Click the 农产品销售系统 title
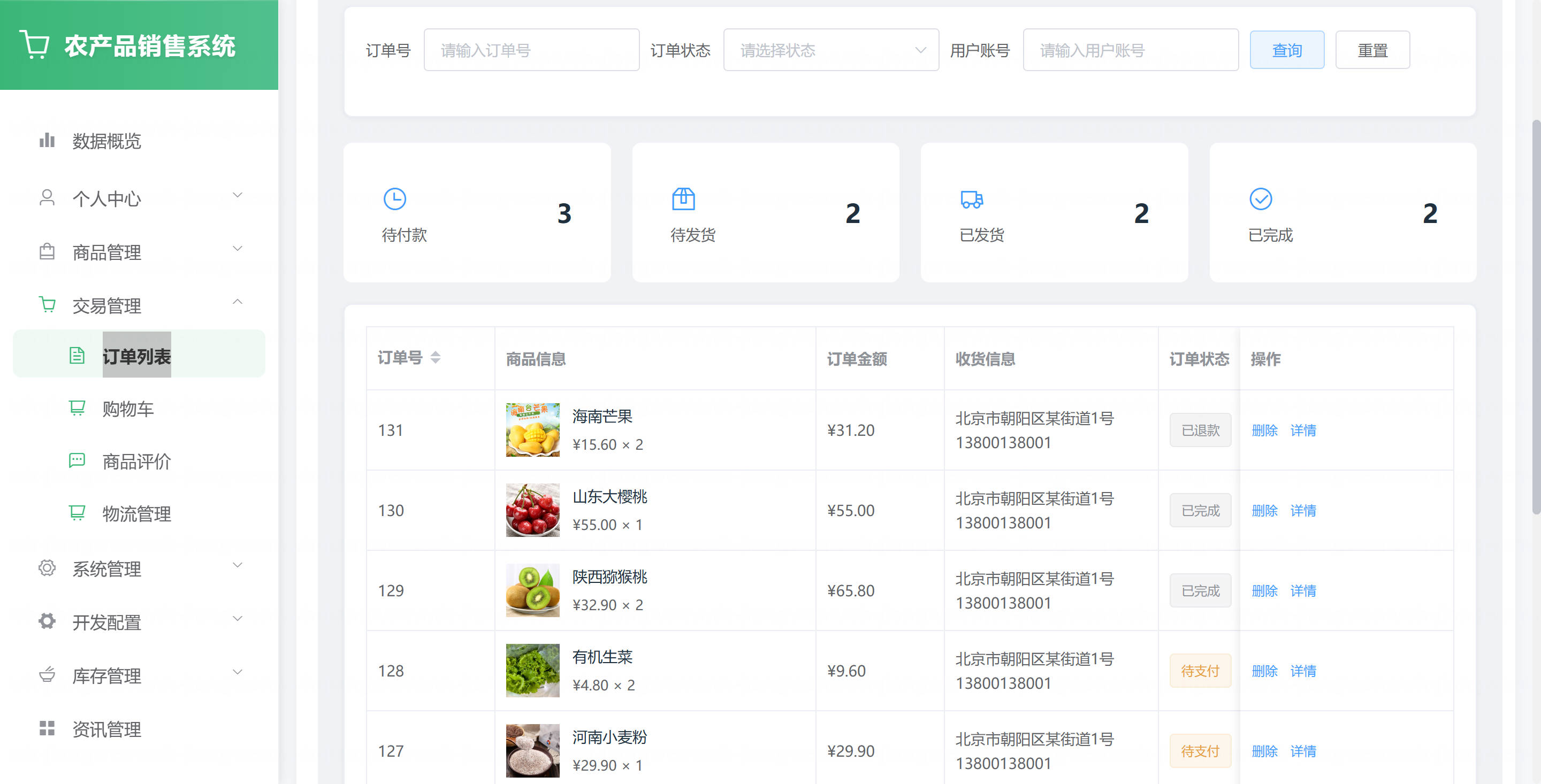 coord(150,46)
